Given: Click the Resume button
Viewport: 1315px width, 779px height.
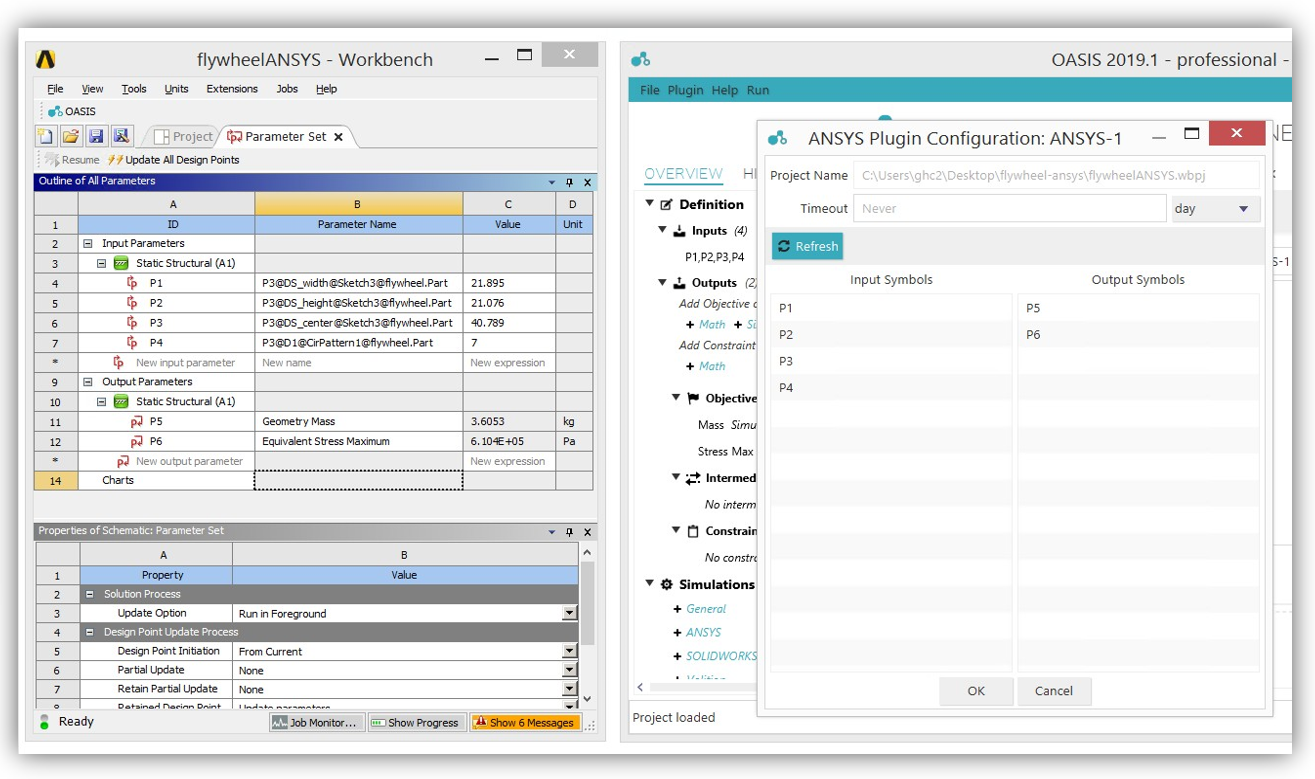Looking at the screenshot, I should click(72, 160).
